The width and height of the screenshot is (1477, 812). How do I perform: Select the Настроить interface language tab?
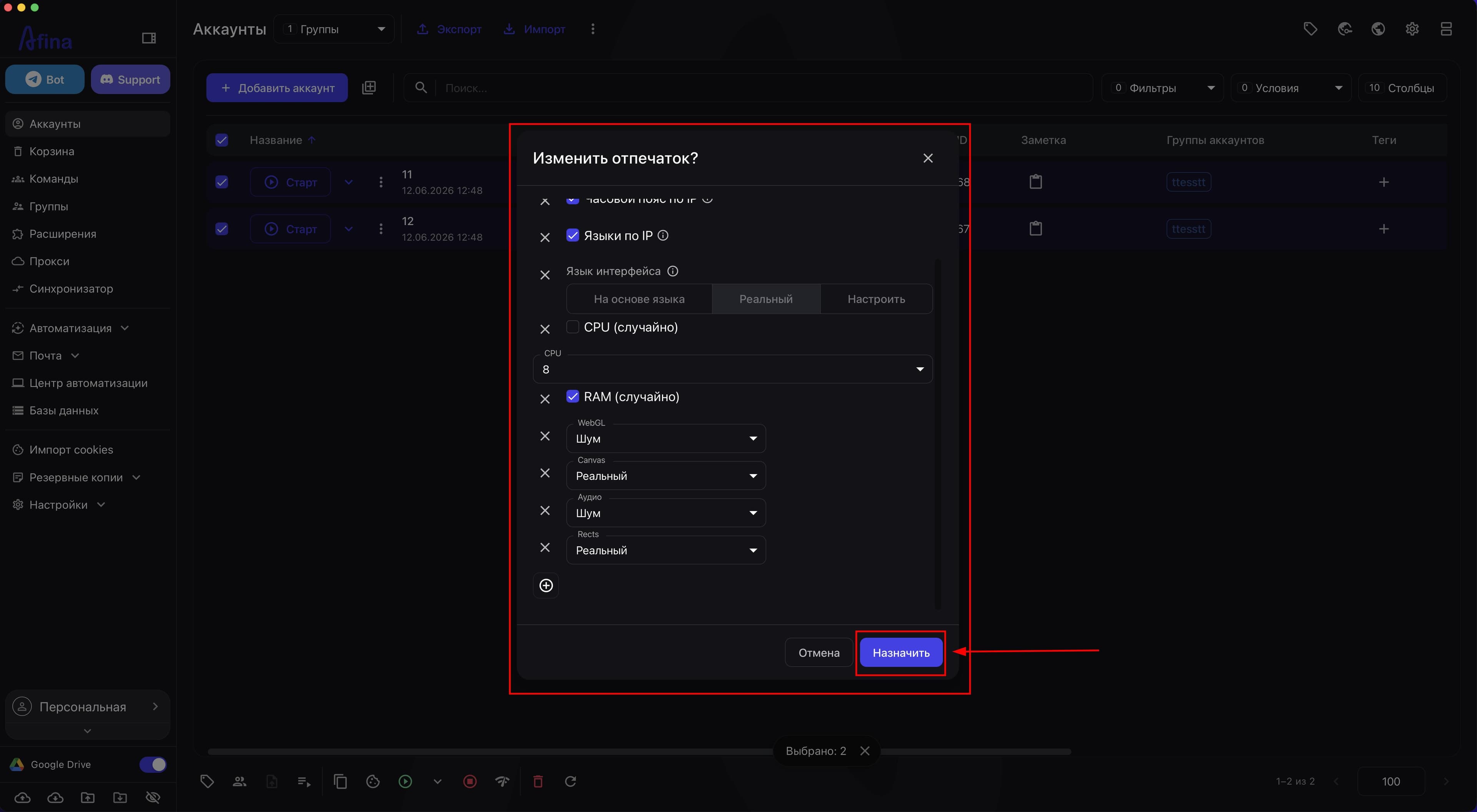(x=876, y=299)
